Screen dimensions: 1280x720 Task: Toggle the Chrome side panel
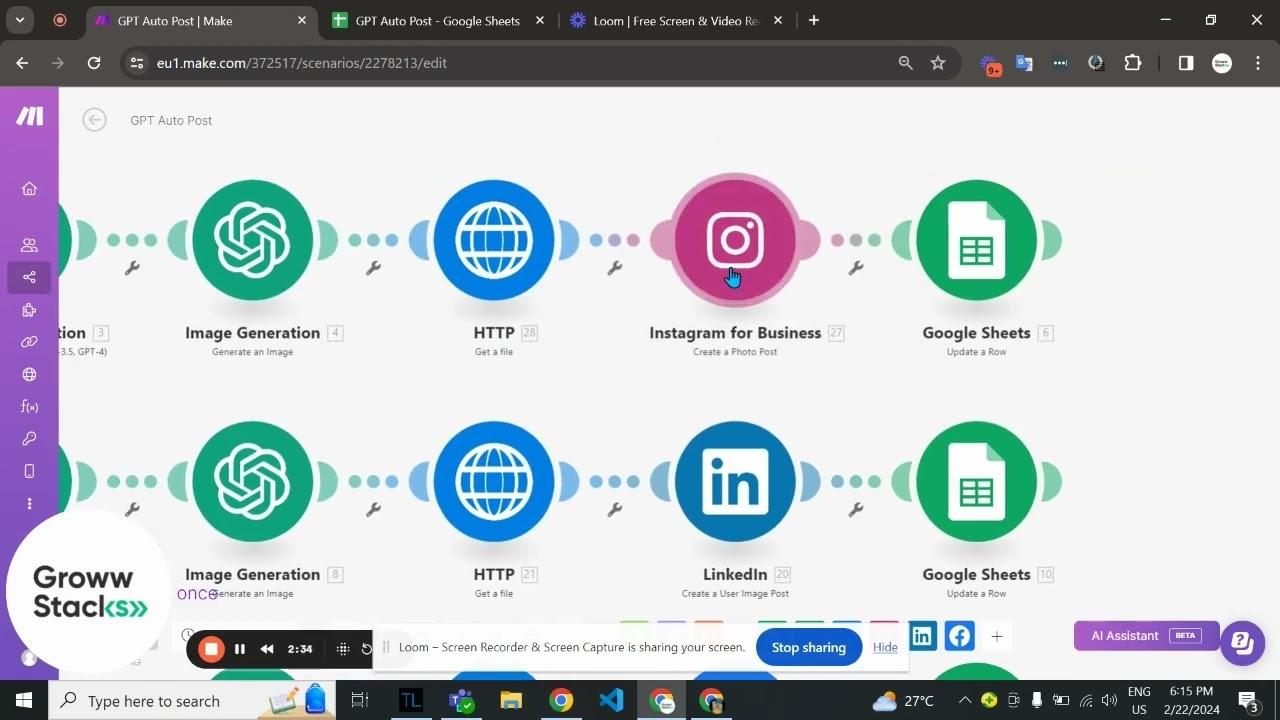click(1186, 63)
